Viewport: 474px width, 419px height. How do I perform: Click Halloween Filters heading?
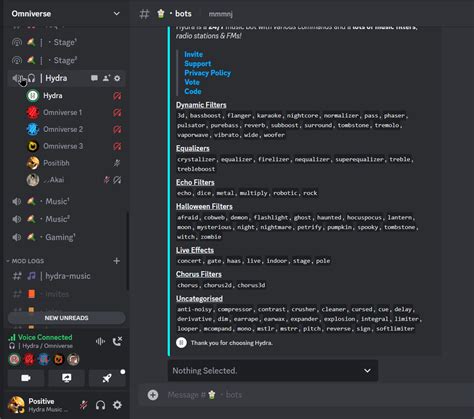click(204, 206)
